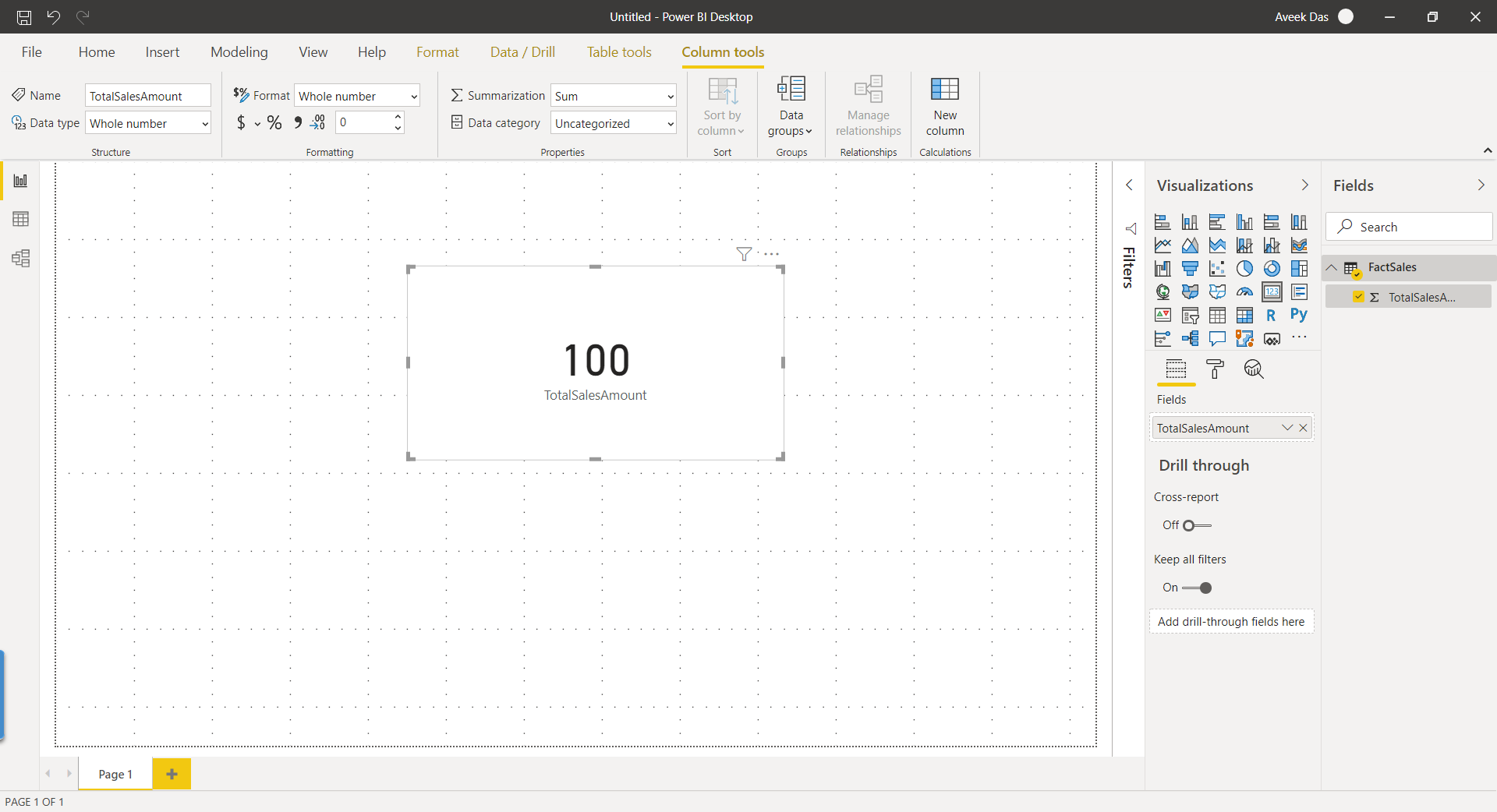Switch to the Table tools tab
Screen dimensions: 1497x812
pyautogui.click(x=618, y=52)
